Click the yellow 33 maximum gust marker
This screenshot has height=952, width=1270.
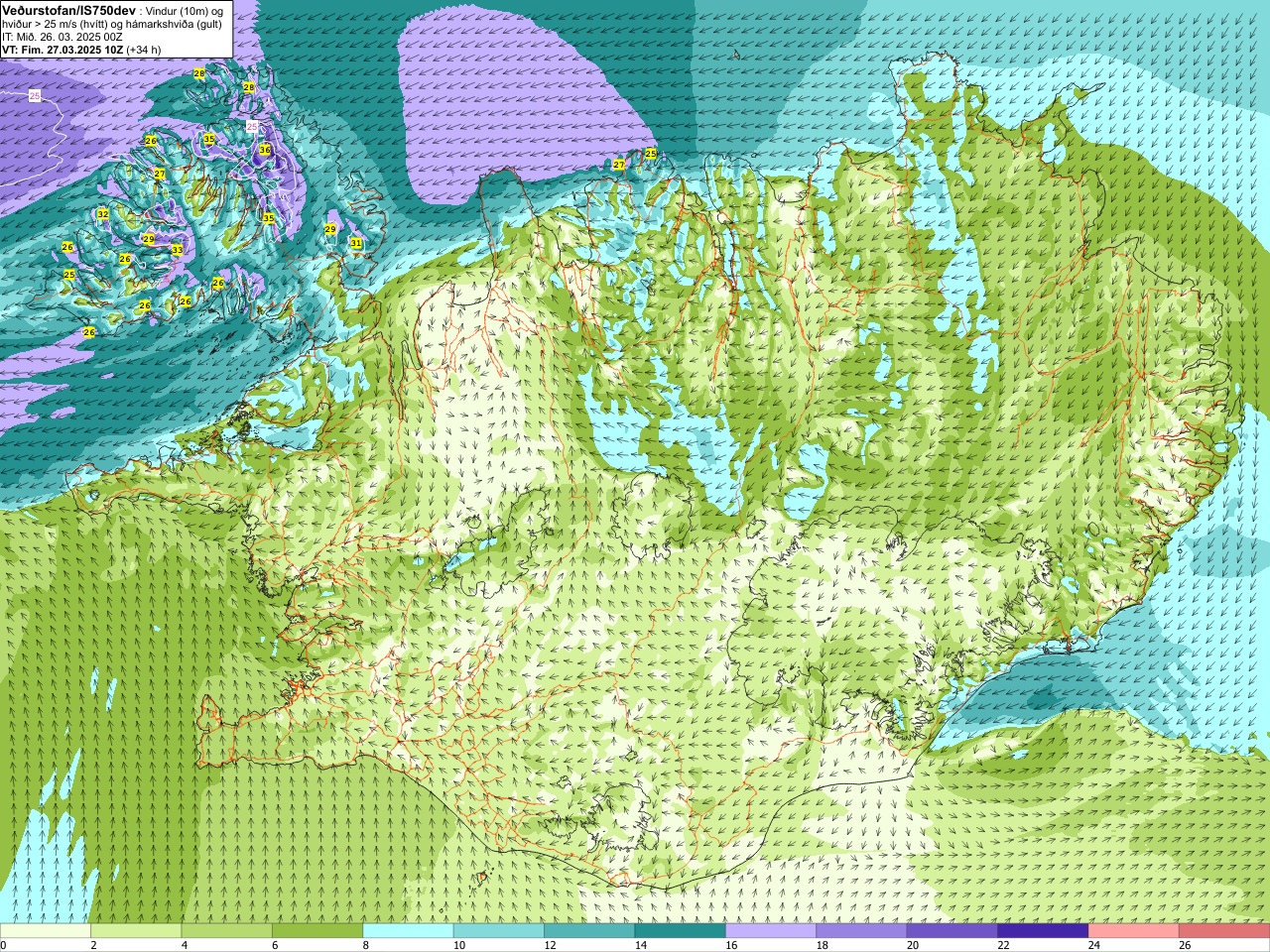(177, 250)
